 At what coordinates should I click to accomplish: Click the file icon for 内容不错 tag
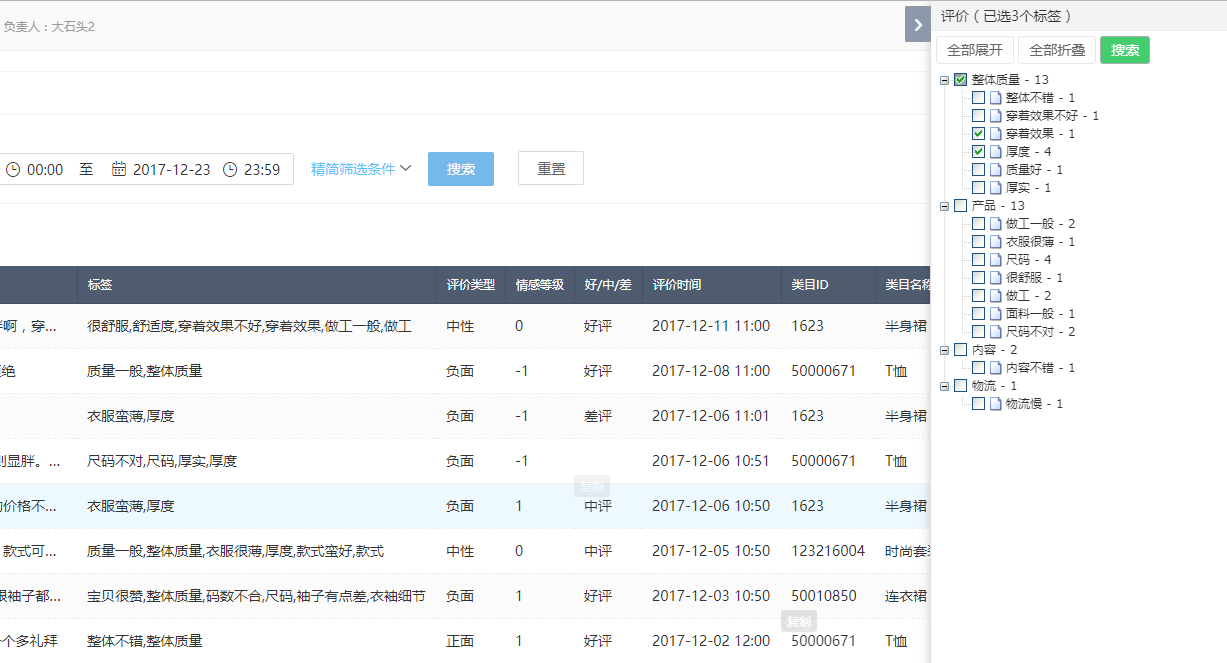click(995, 368)
